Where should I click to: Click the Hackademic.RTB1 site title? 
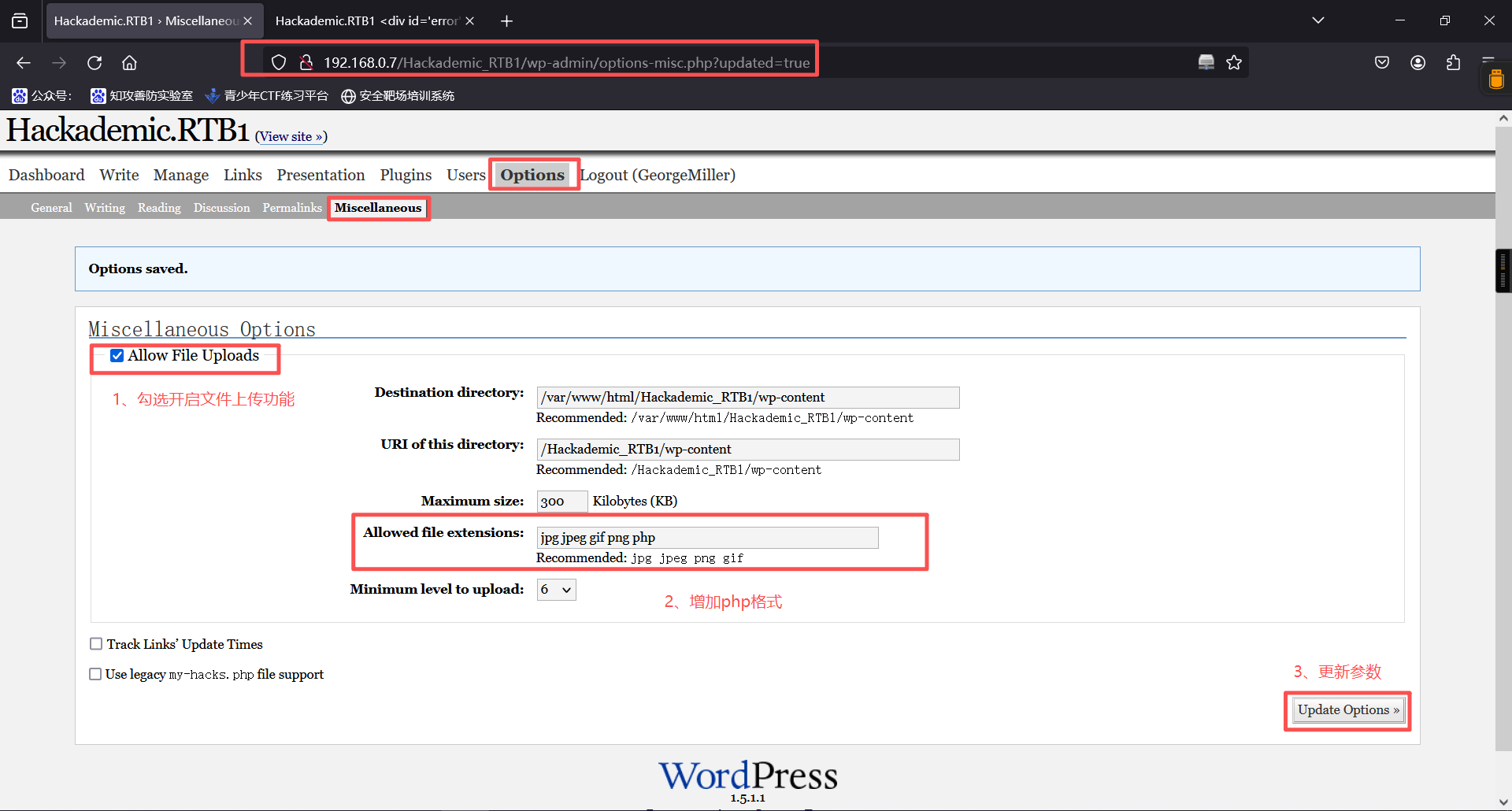128,131
